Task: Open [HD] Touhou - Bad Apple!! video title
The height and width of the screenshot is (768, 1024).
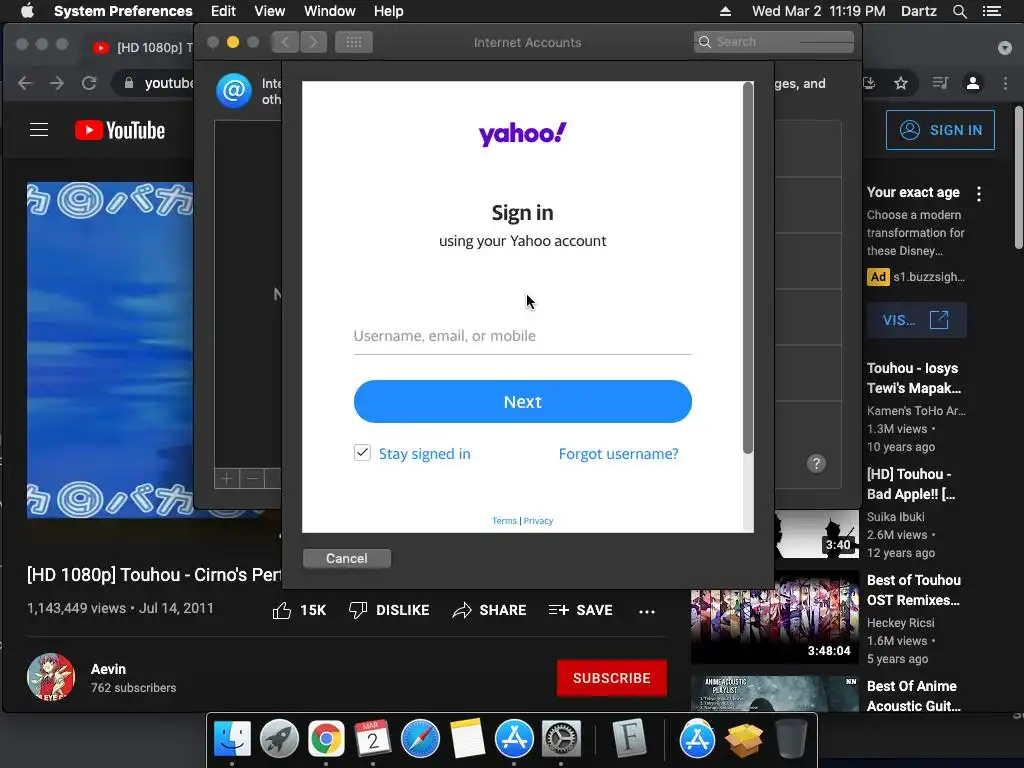Action: 911,484
